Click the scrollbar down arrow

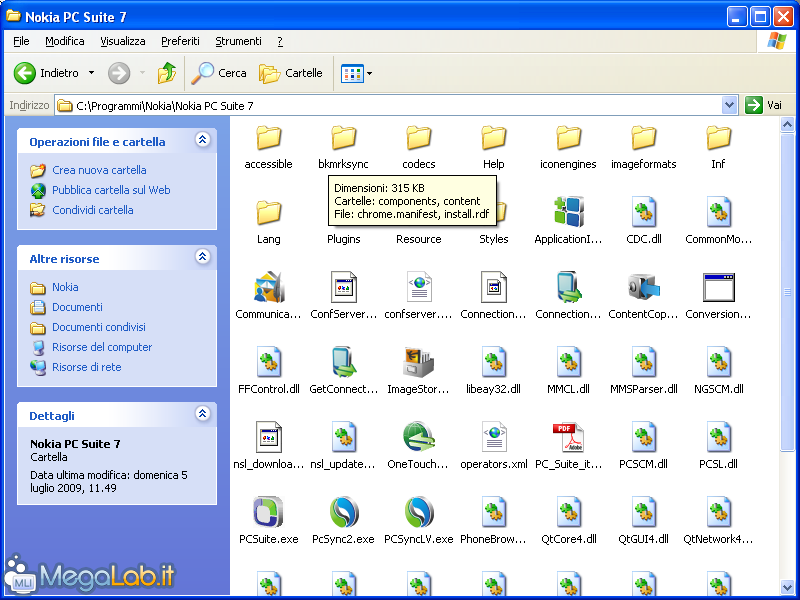(x=787, y=587)
